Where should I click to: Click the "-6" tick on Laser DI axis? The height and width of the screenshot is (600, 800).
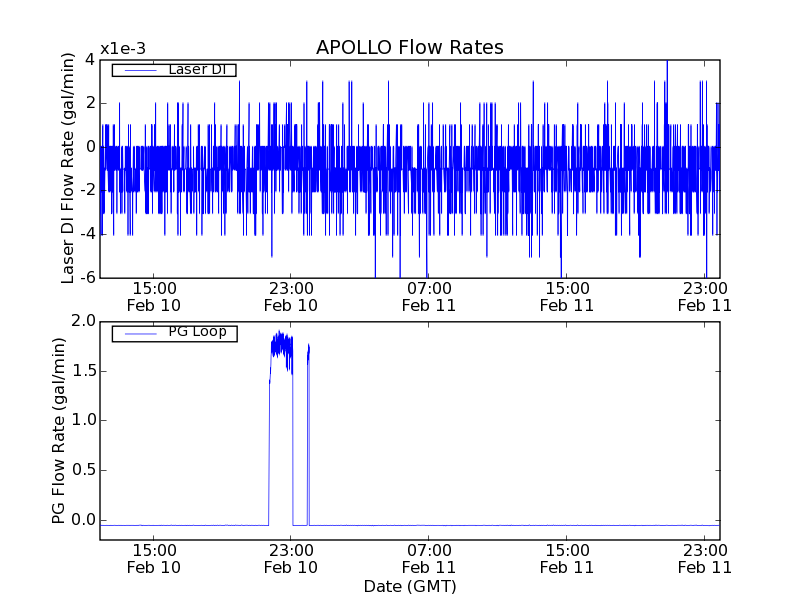click(x=87, y=277)
